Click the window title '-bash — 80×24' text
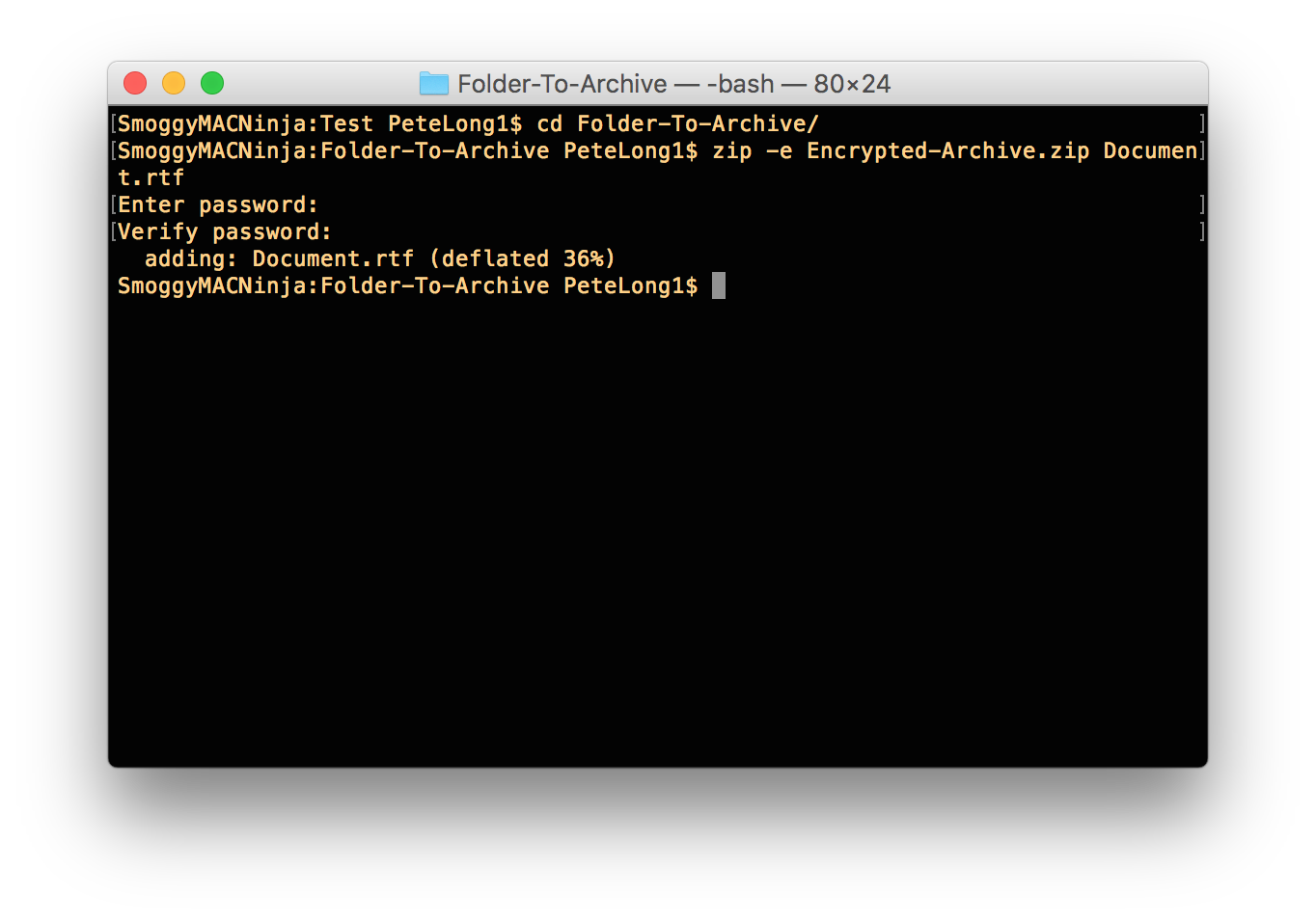 pyautogui.click(x=799, y=84)
